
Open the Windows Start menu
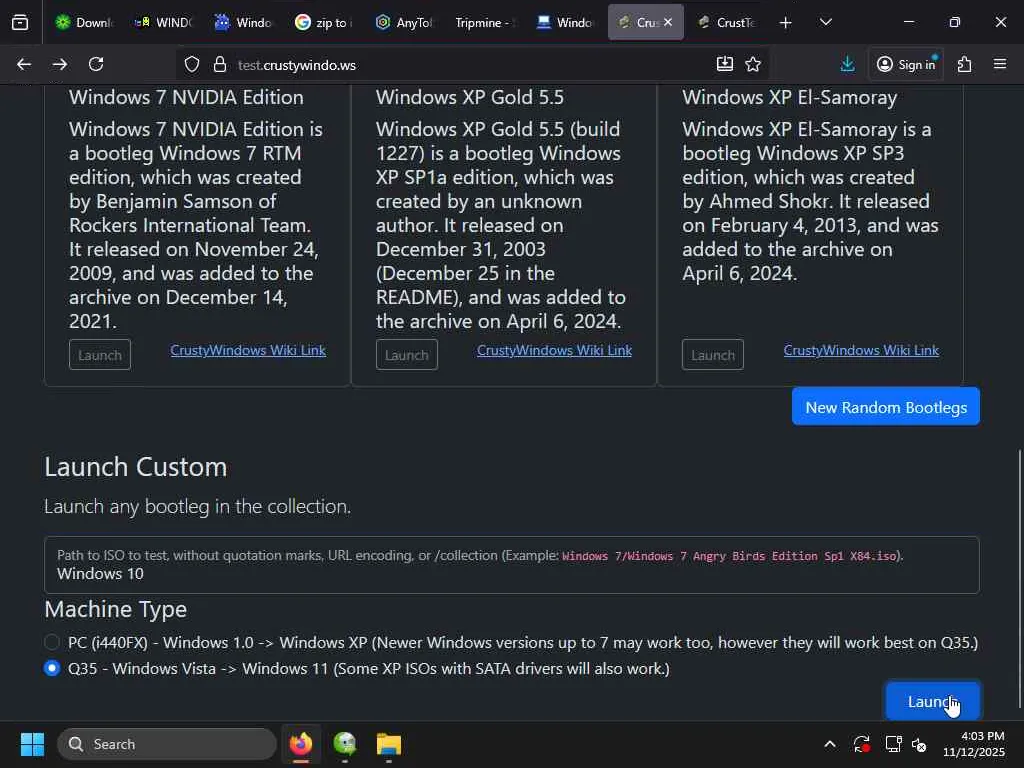tap(32, 744)
